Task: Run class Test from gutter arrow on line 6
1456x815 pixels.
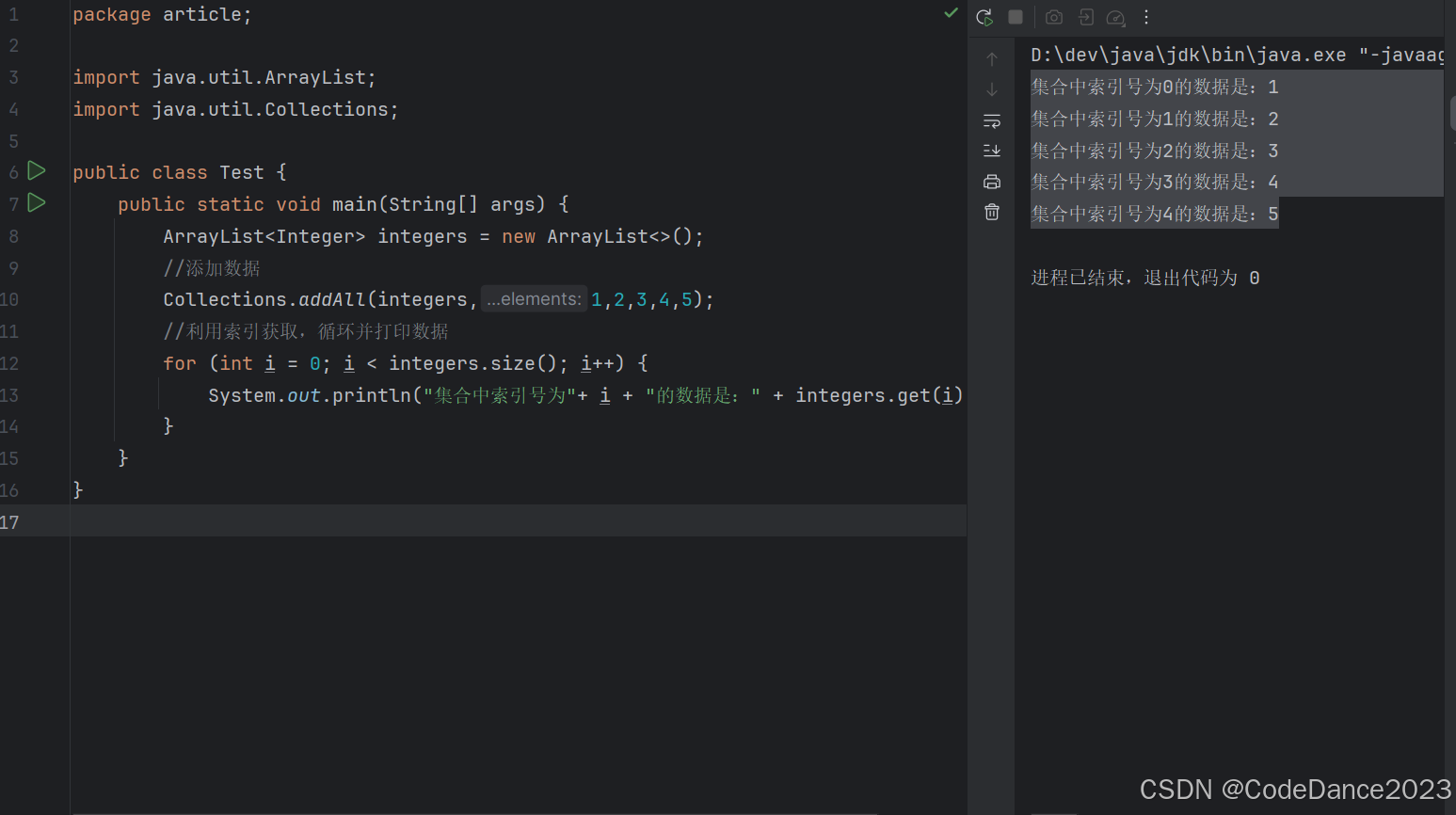Action: pos(37,170)
